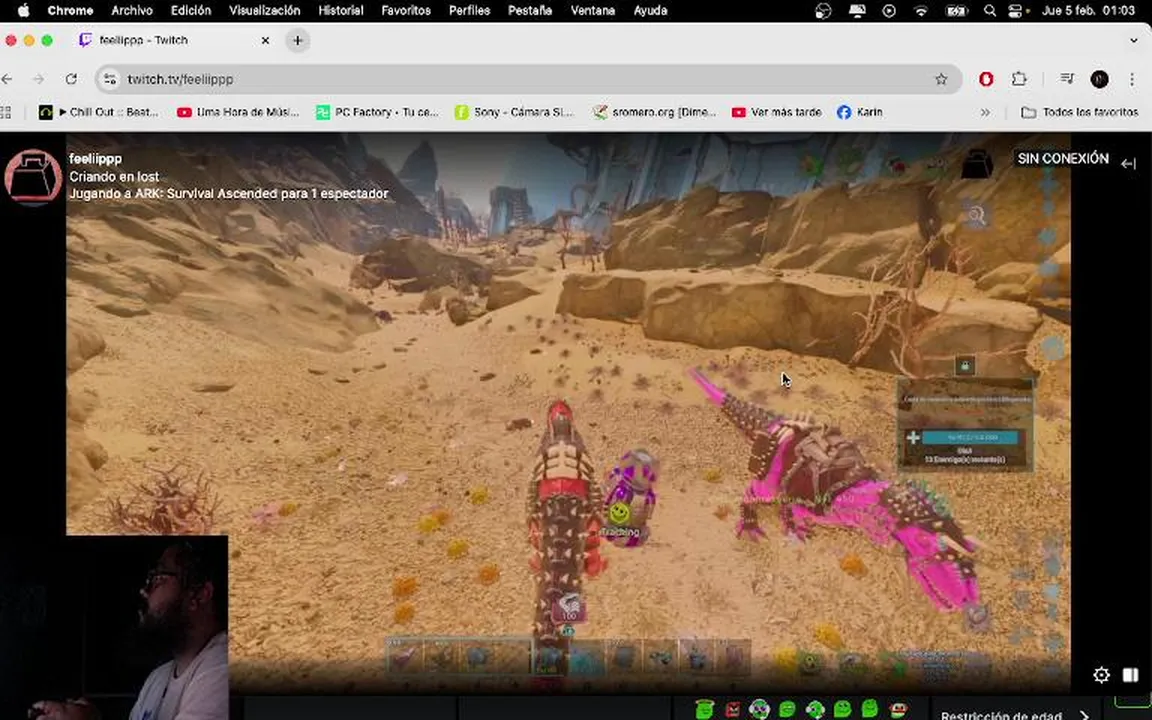Show hidden bookmarks with the double chevron
Screen dimensions: 1152x720
tap(985, 112)
